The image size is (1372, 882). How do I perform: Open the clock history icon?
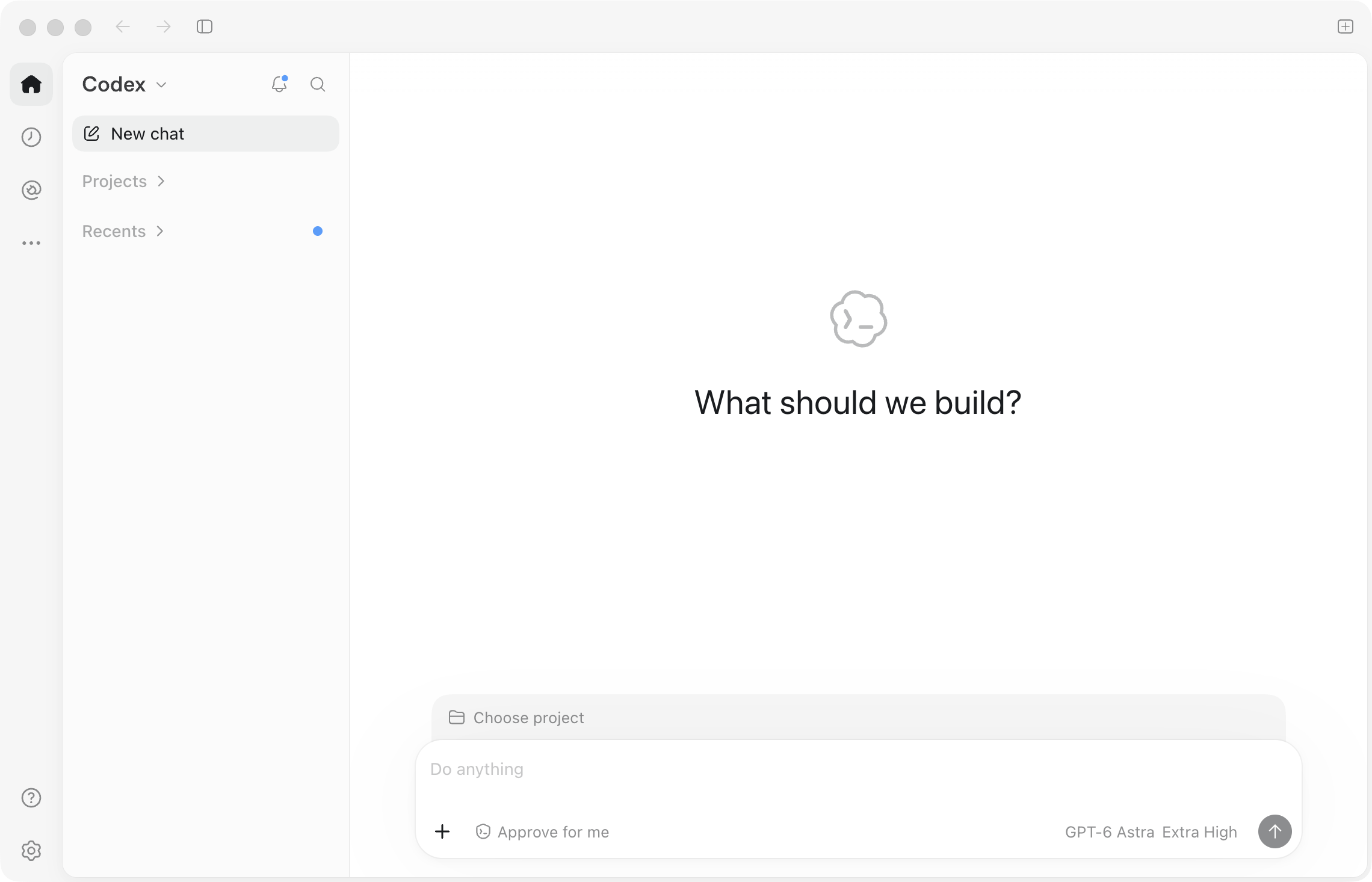(31, 137)
